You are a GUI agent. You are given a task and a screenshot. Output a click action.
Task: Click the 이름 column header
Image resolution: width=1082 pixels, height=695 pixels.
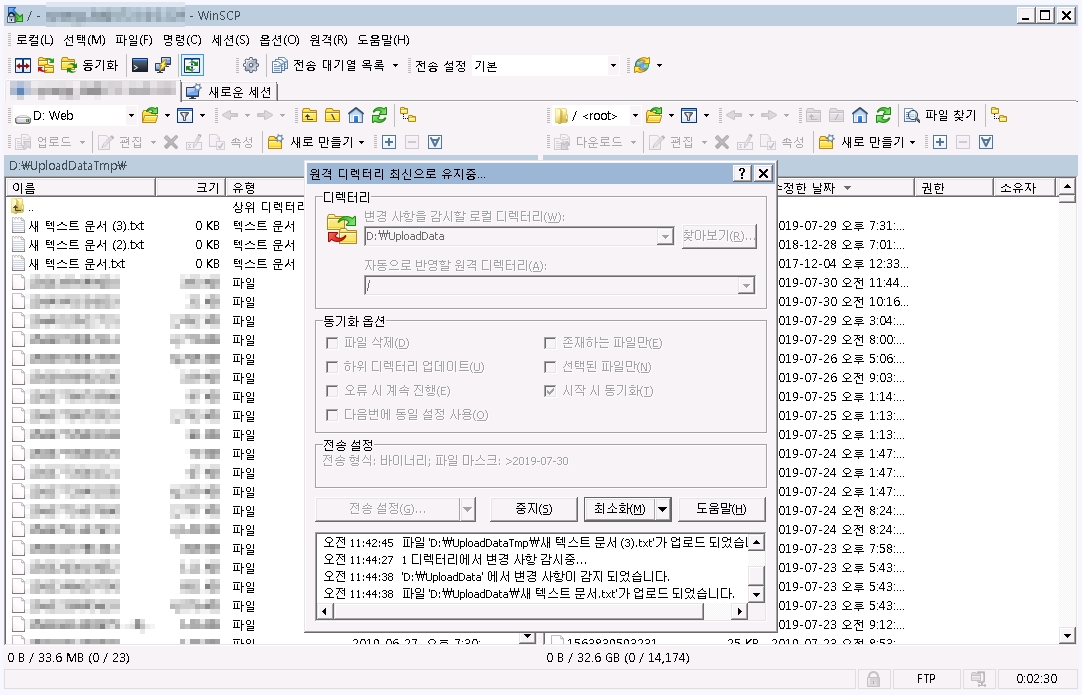(81, 188)
